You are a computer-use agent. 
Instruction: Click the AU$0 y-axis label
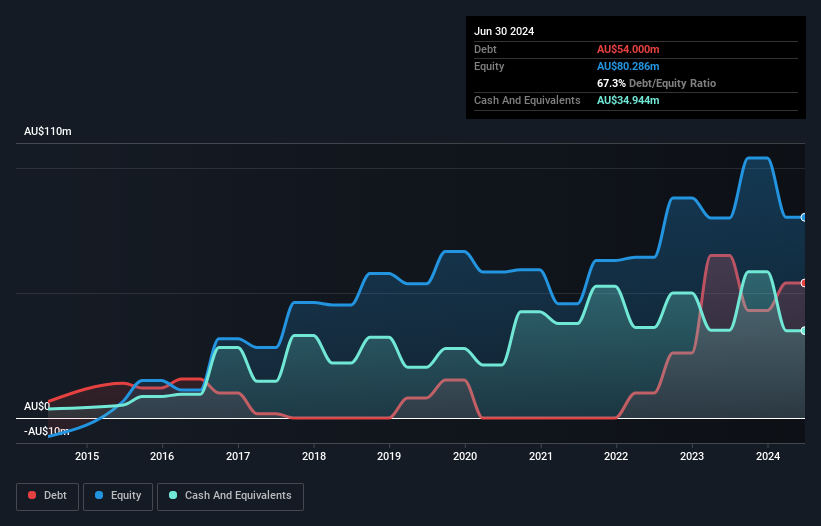37,407
